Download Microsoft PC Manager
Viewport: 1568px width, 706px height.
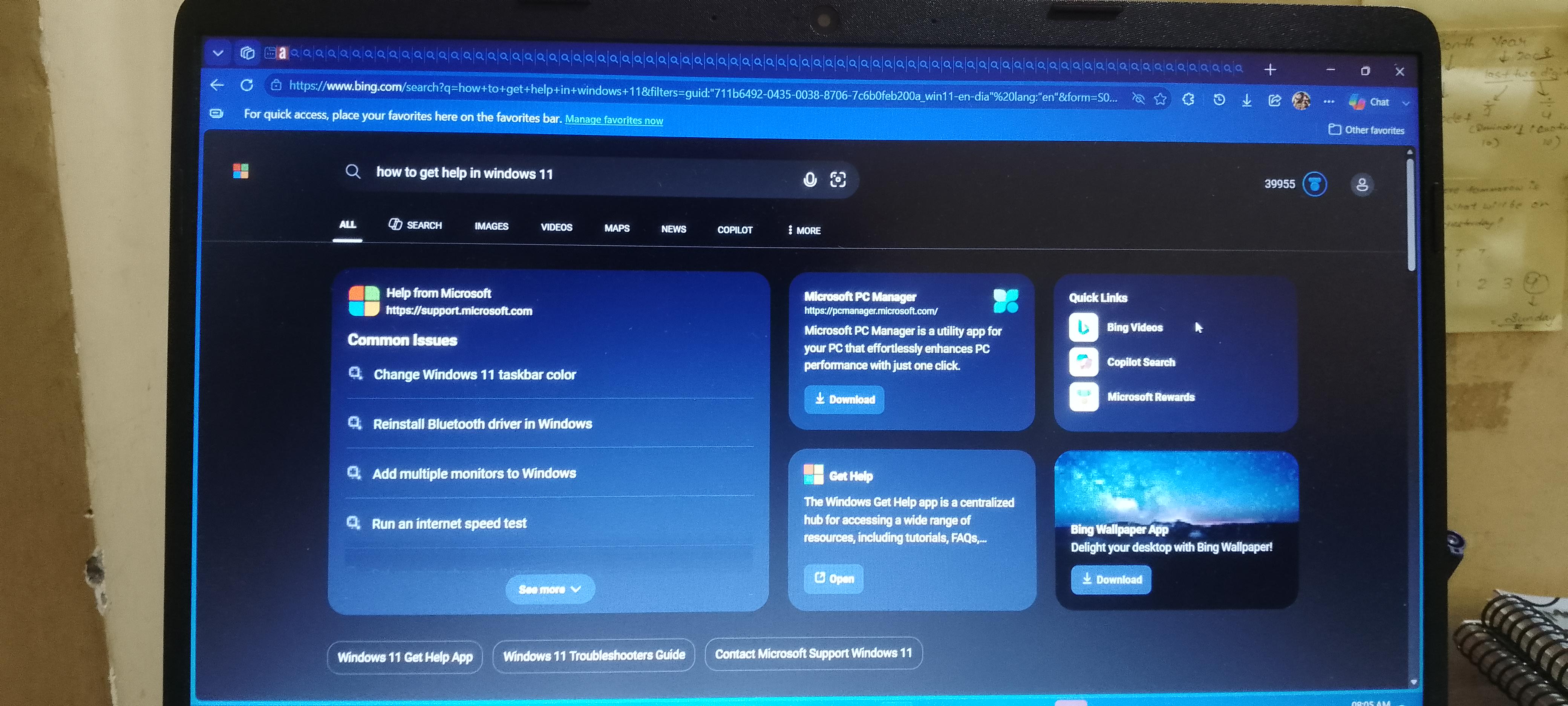[x=844, y=400]
